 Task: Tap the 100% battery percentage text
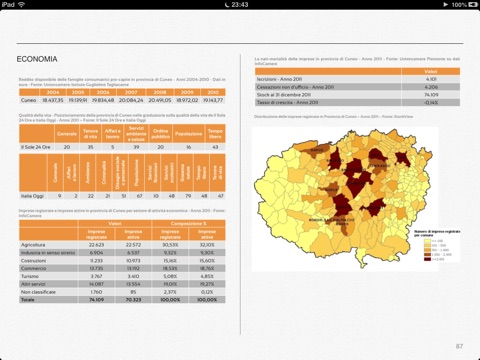(459, 5)
